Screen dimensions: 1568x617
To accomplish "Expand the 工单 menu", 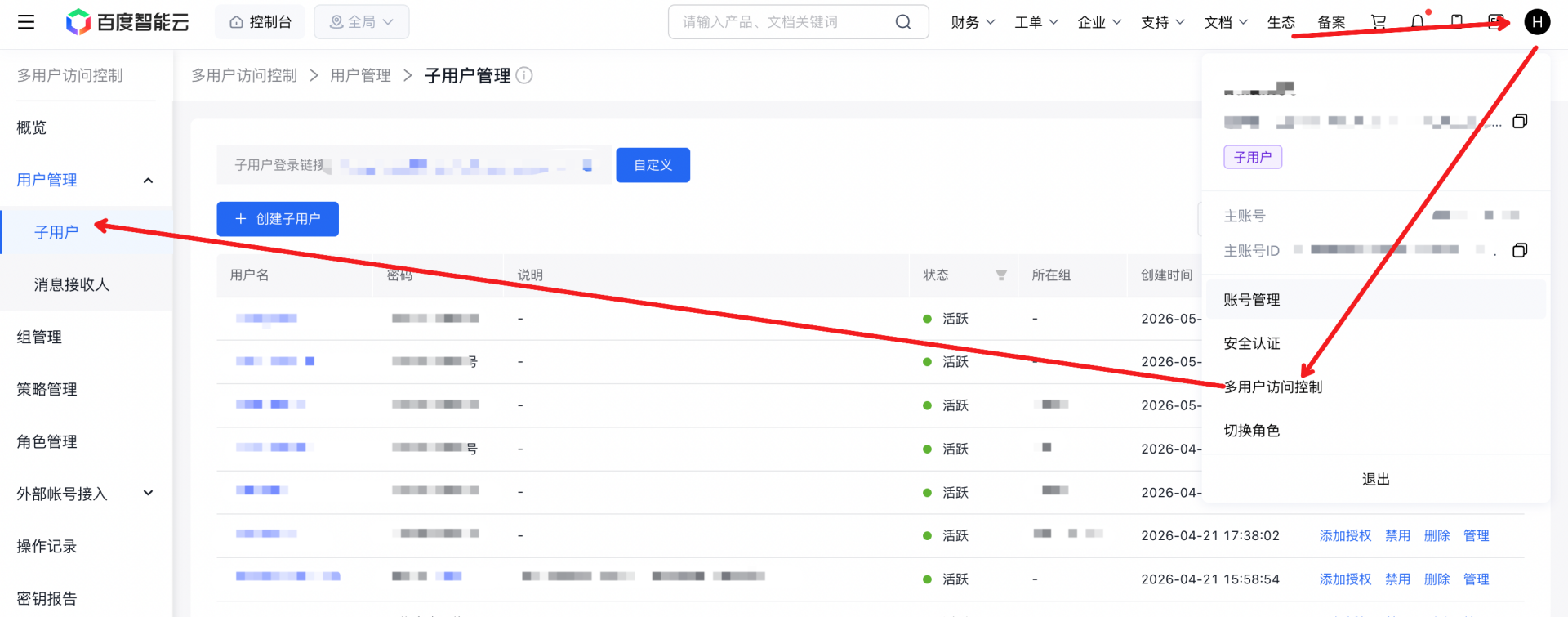I will click(x=1036, y=22).
